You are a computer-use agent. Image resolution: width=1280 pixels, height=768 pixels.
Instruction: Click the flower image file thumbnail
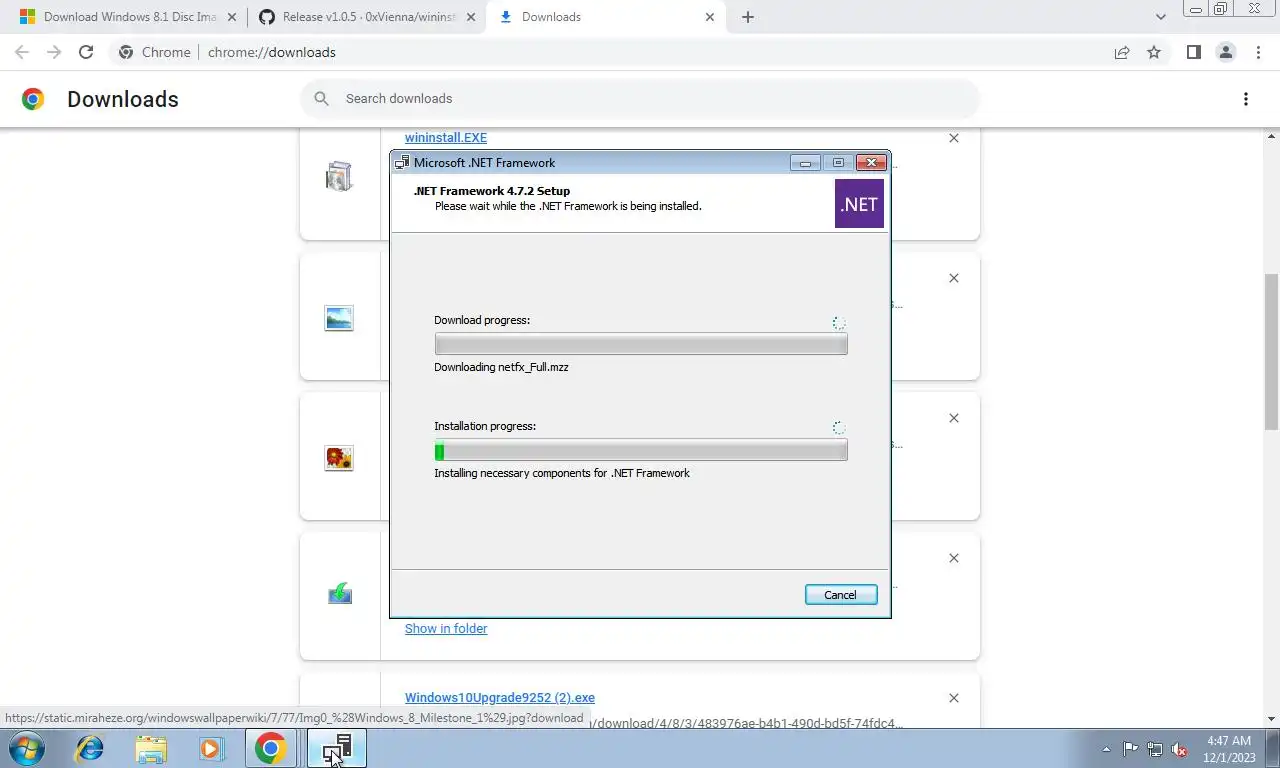pyautogui.click(x=339, y=458)
